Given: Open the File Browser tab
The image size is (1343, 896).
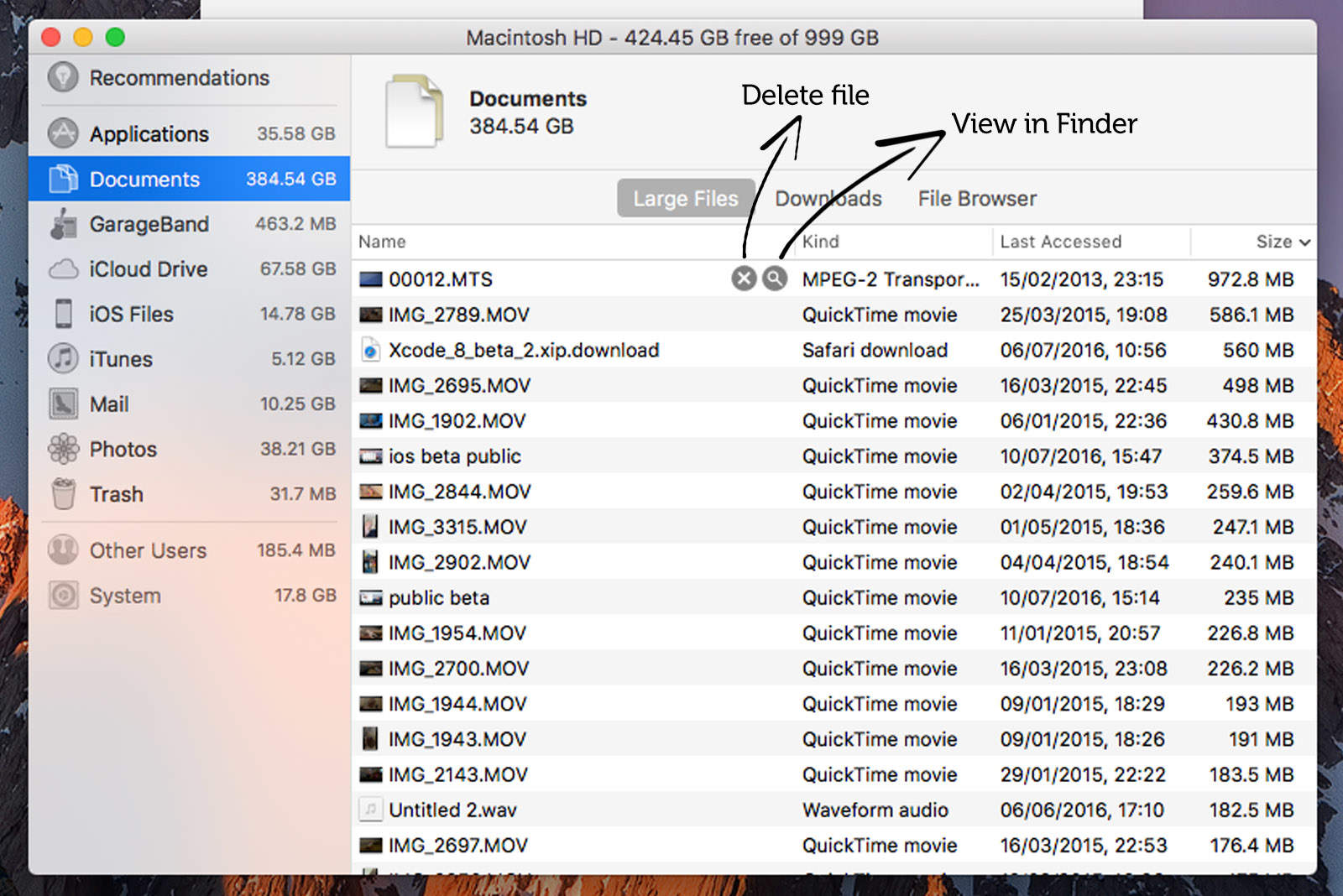Looking at the screenshot, I should [976, 198].
